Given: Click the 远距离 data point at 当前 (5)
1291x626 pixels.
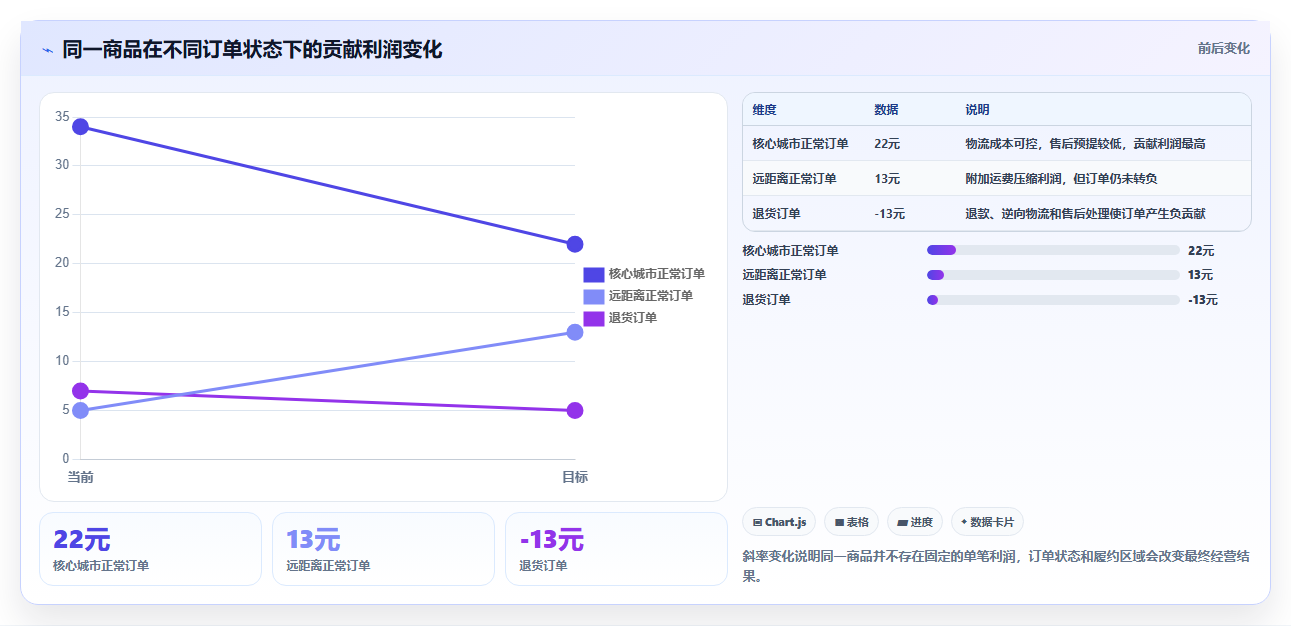Looking at the screenshot, I should tap(81, 411).
